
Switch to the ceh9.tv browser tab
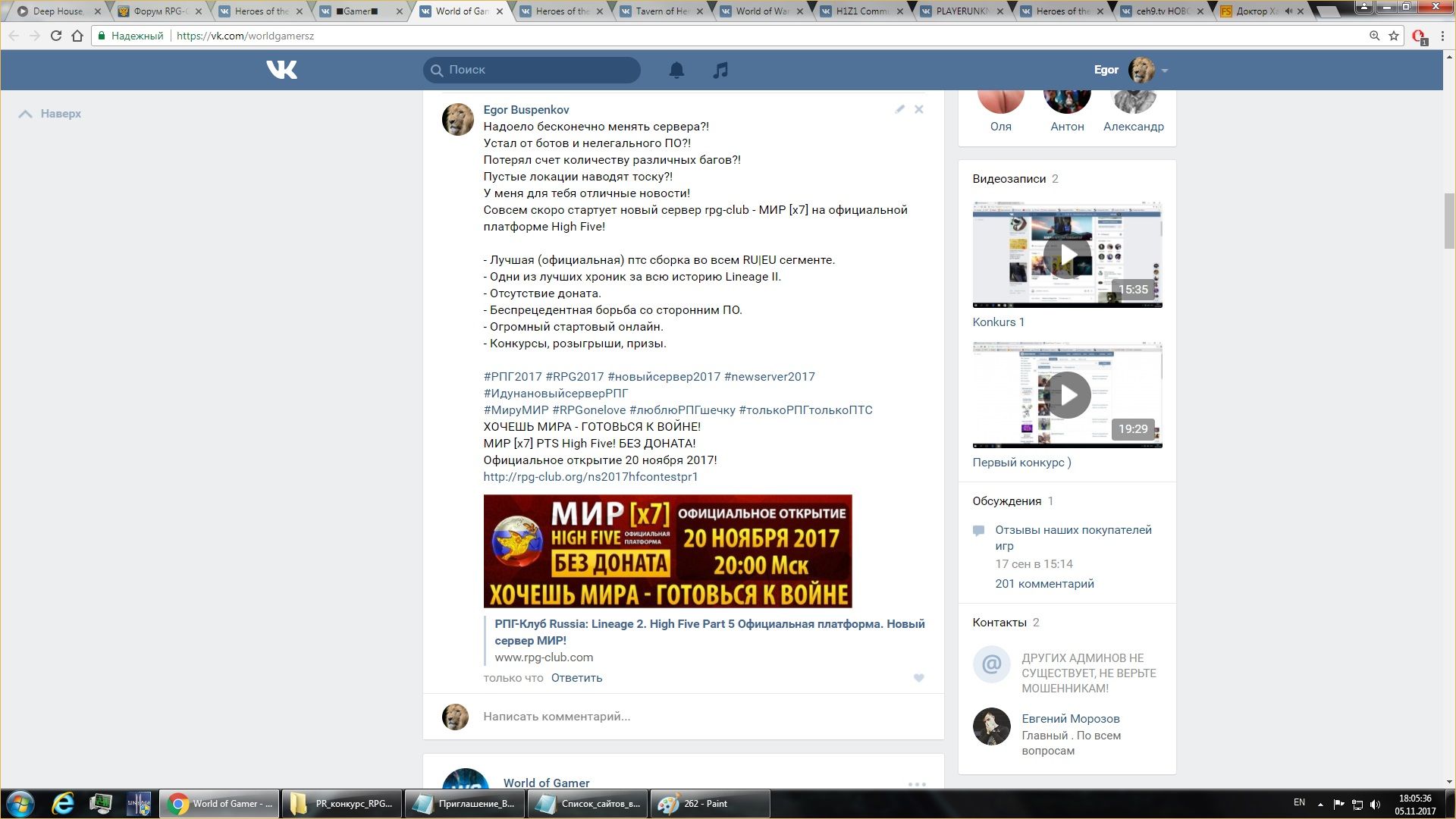[1162, 11]
